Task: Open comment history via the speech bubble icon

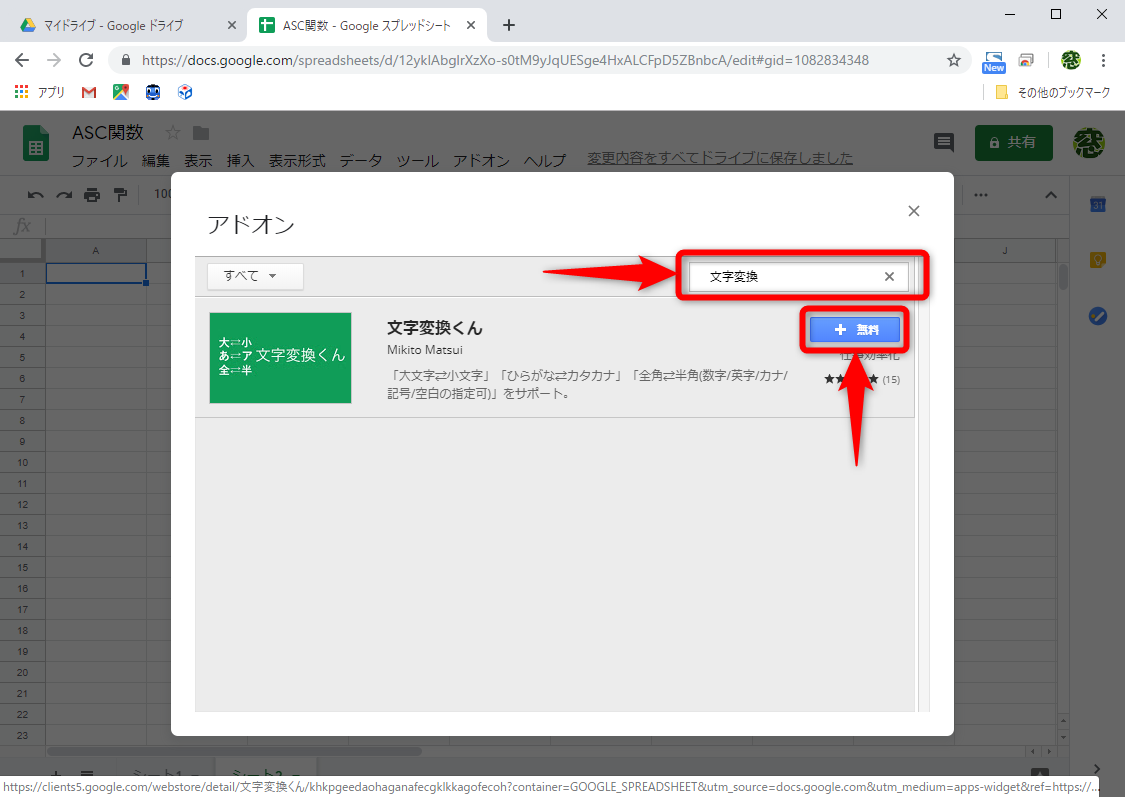Action: coord(943,143)
